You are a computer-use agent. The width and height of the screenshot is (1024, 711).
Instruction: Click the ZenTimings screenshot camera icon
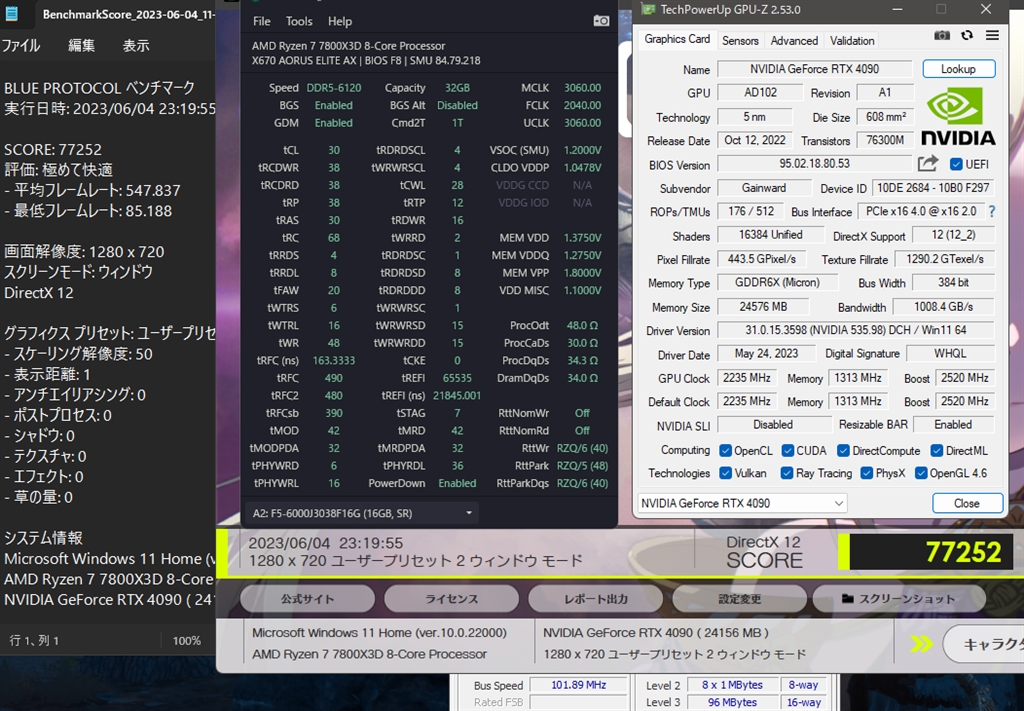(x=601, y=21)
